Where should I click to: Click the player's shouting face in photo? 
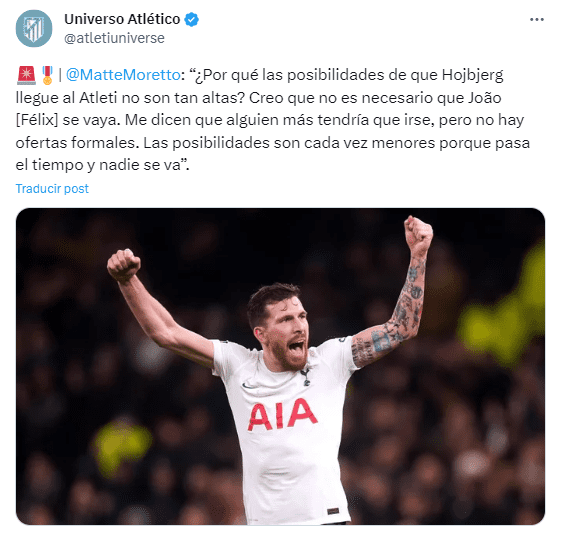tap(286, 335)
